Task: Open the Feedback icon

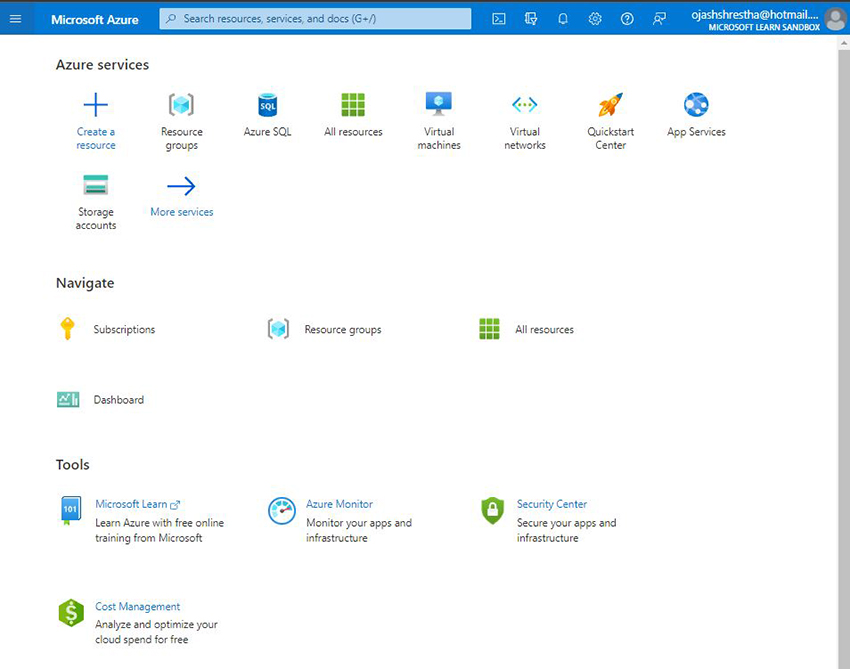Action: (x=659, y=19)
